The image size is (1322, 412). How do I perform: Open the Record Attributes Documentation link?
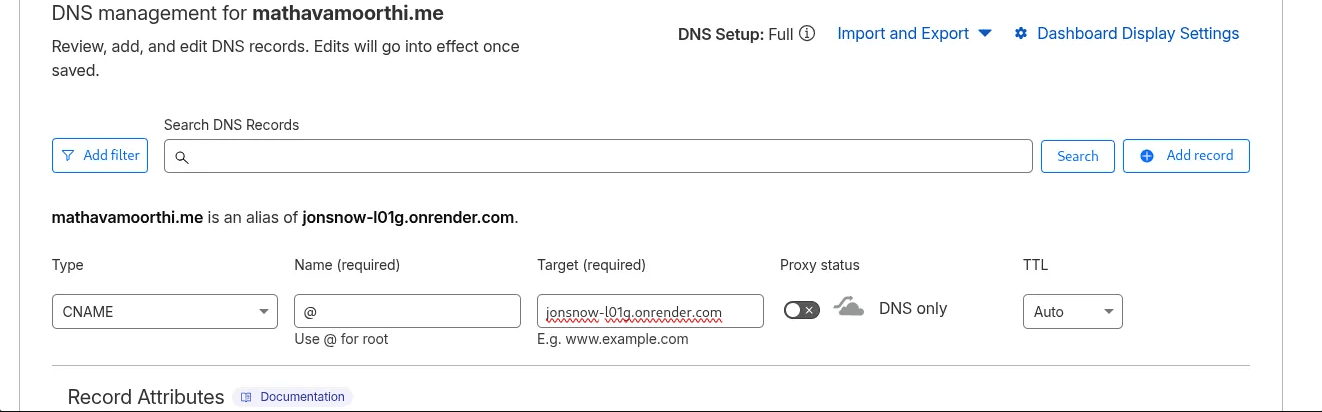301,397
